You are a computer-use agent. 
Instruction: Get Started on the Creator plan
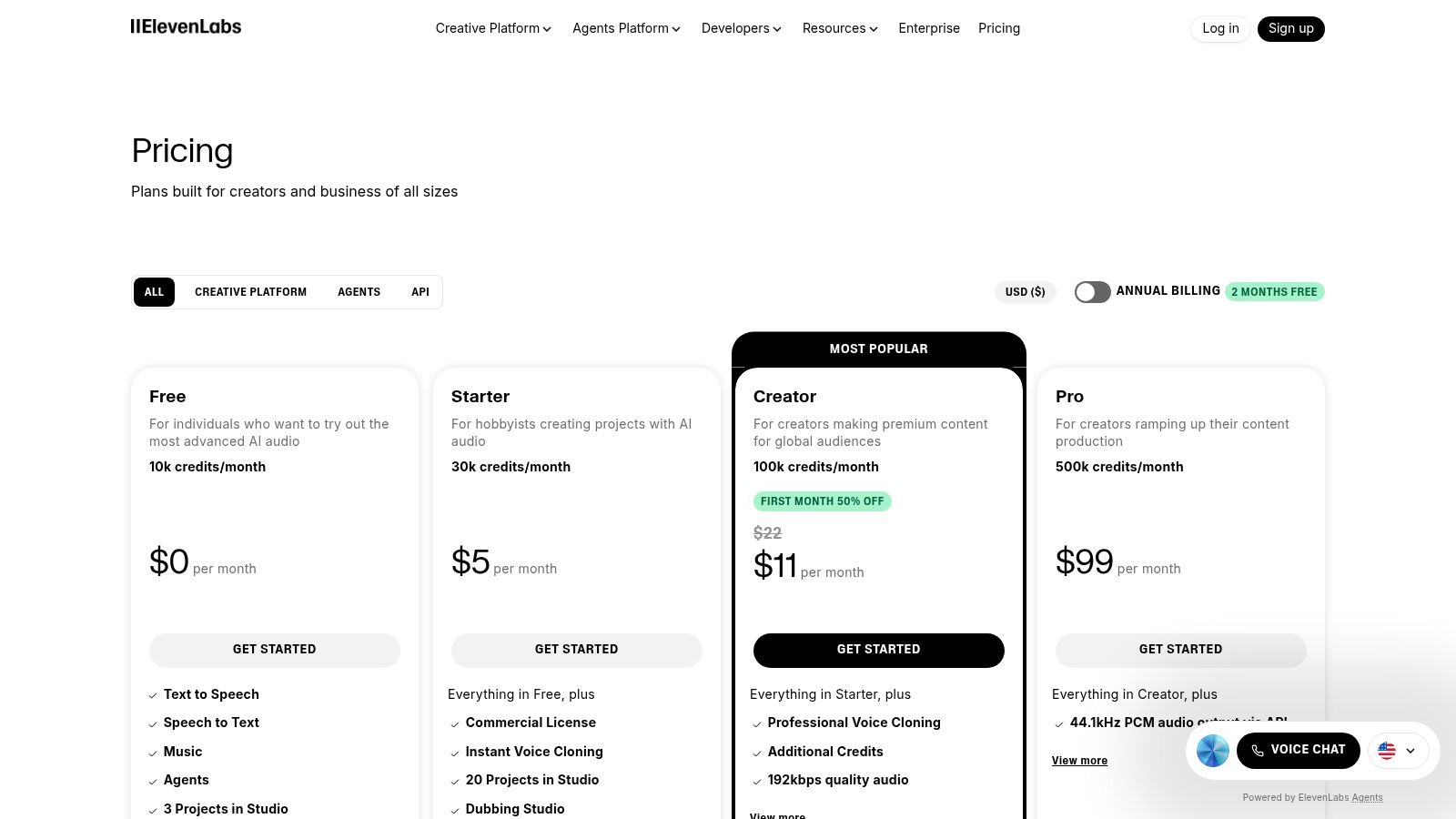point(878,650)
